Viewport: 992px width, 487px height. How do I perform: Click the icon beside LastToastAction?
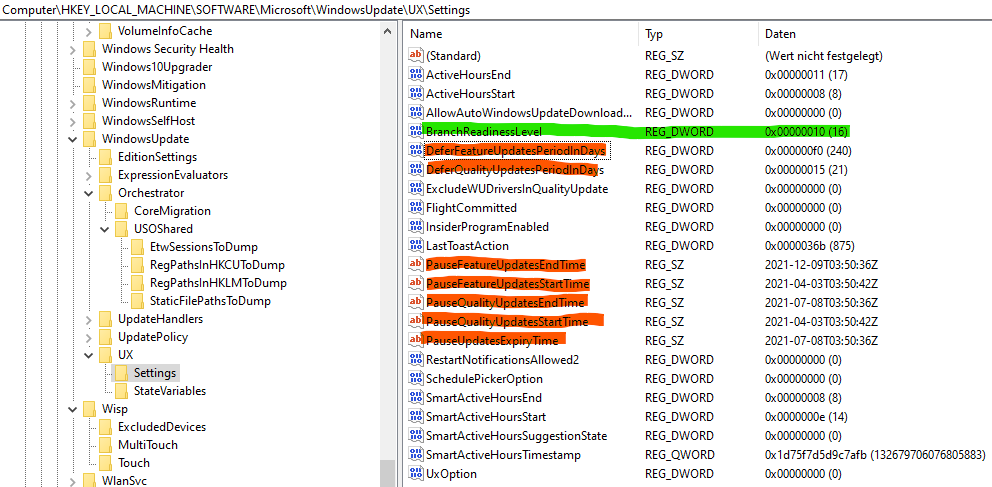416,245
